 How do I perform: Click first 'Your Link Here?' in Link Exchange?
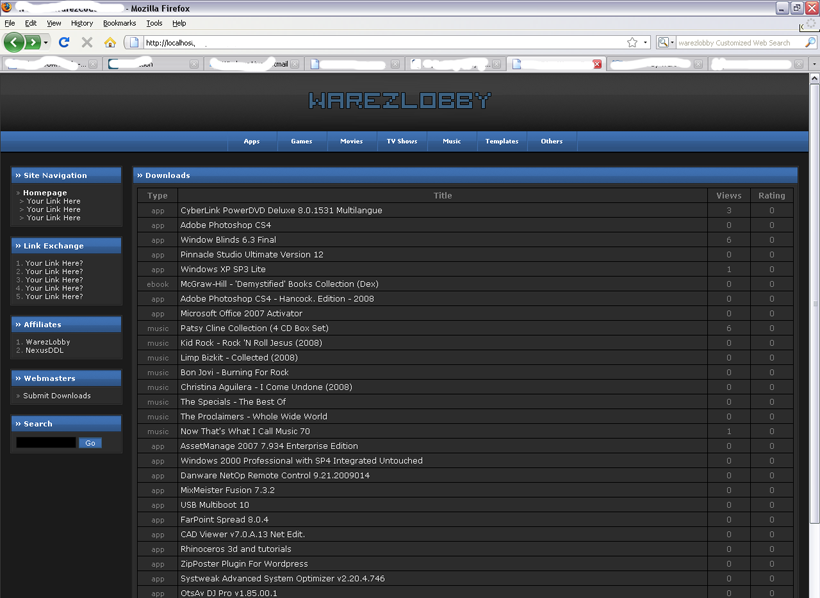click(x=54, y=263)
